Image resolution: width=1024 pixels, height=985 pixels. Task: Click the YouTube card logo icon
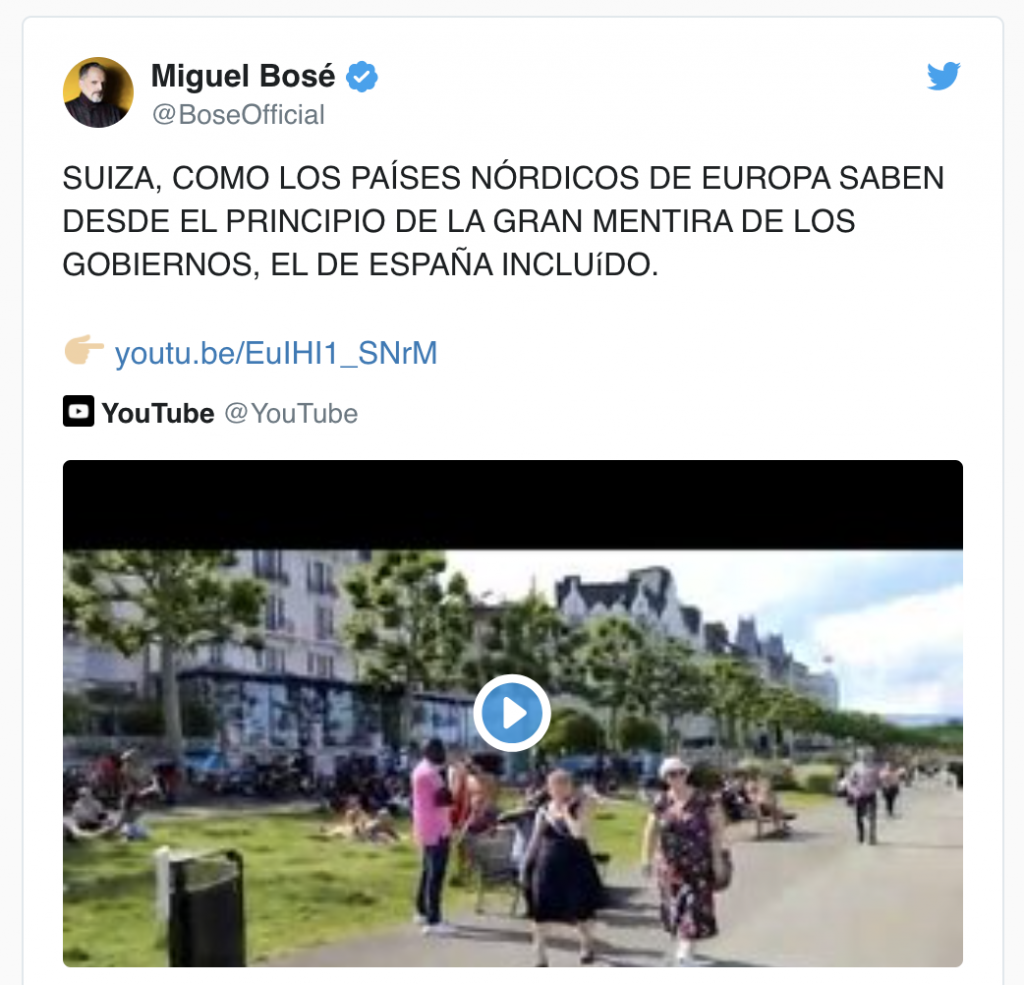tap(78, 411)
